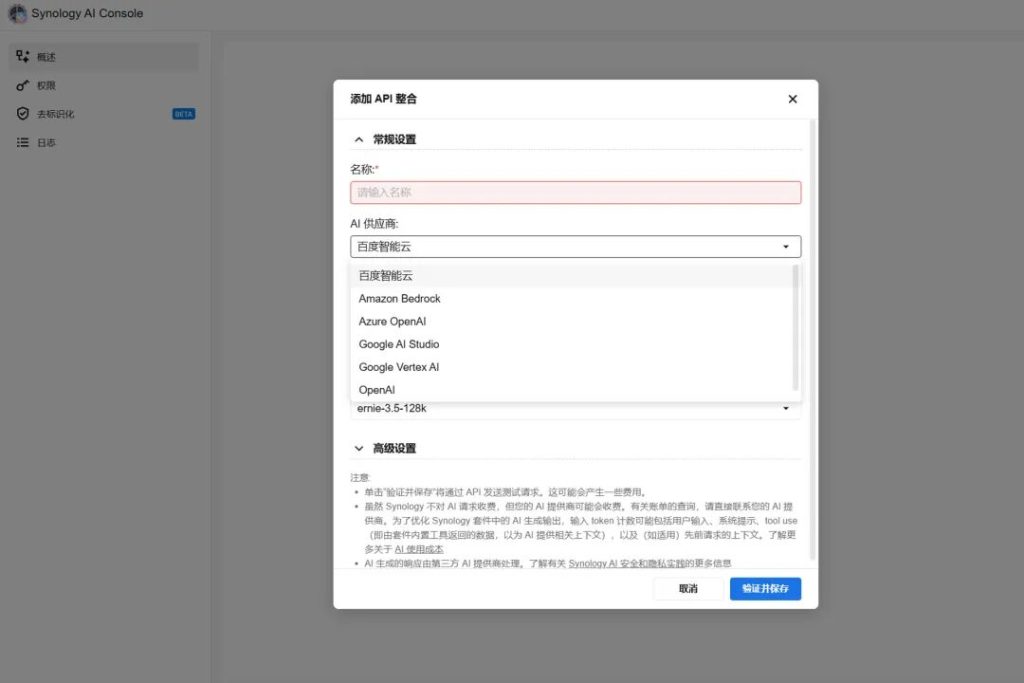Click the 验证并保存 button
Screen dimensions: 1024x683
[765, 589]
